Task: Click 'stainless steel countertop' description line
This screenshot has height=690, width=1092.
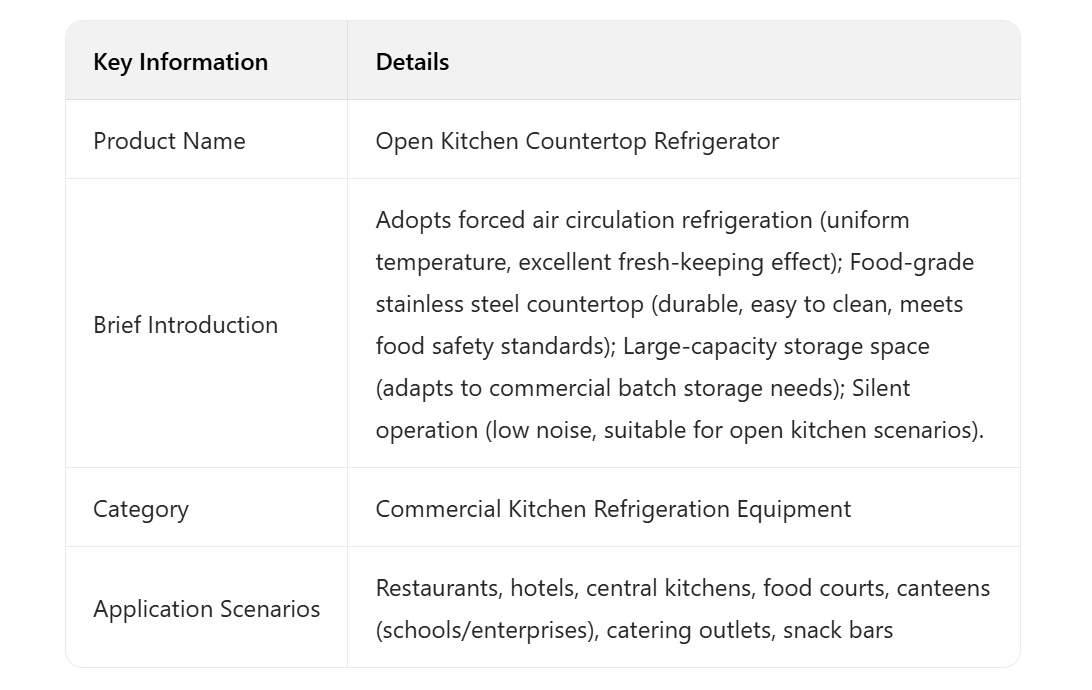Action: pyautogui.click(x=500, y=304)
